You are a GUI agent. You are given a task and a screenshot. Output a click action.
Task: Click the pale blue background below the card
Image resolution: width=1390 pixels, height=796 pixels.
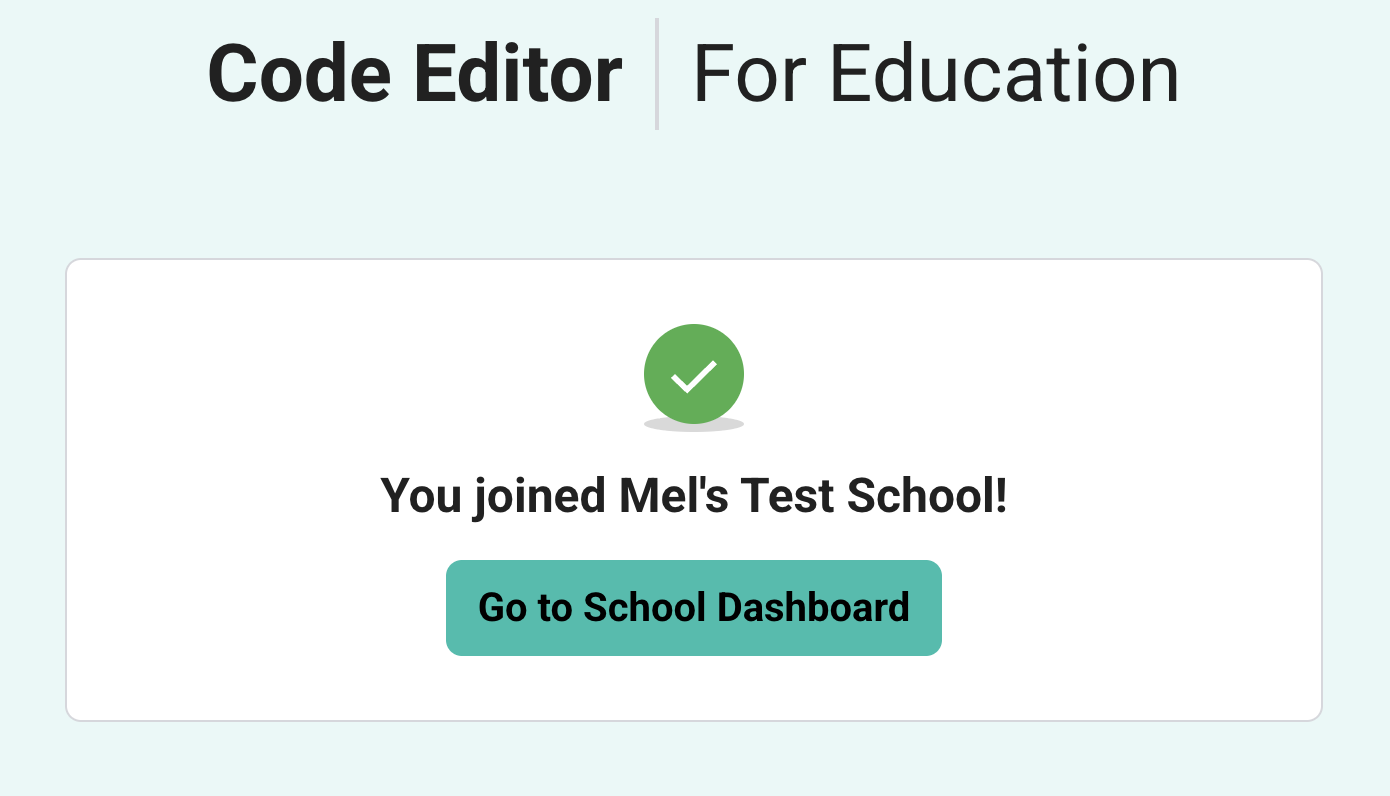[x=694, y=762]
